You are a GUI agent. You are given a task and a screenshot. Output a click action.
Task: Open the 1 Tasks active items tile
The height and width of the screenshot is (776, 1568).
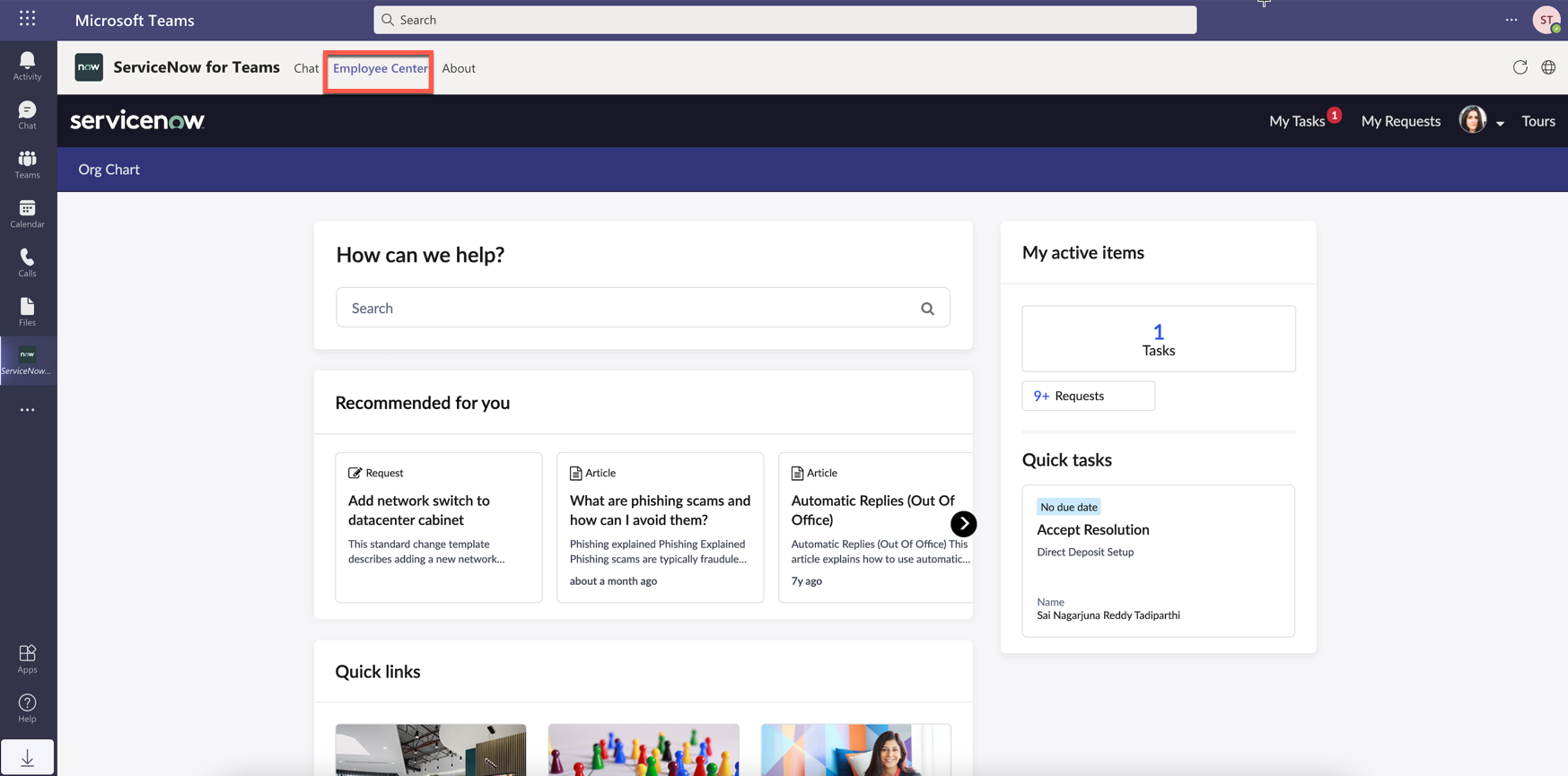pyautogui.click(x=1158, y=339)
